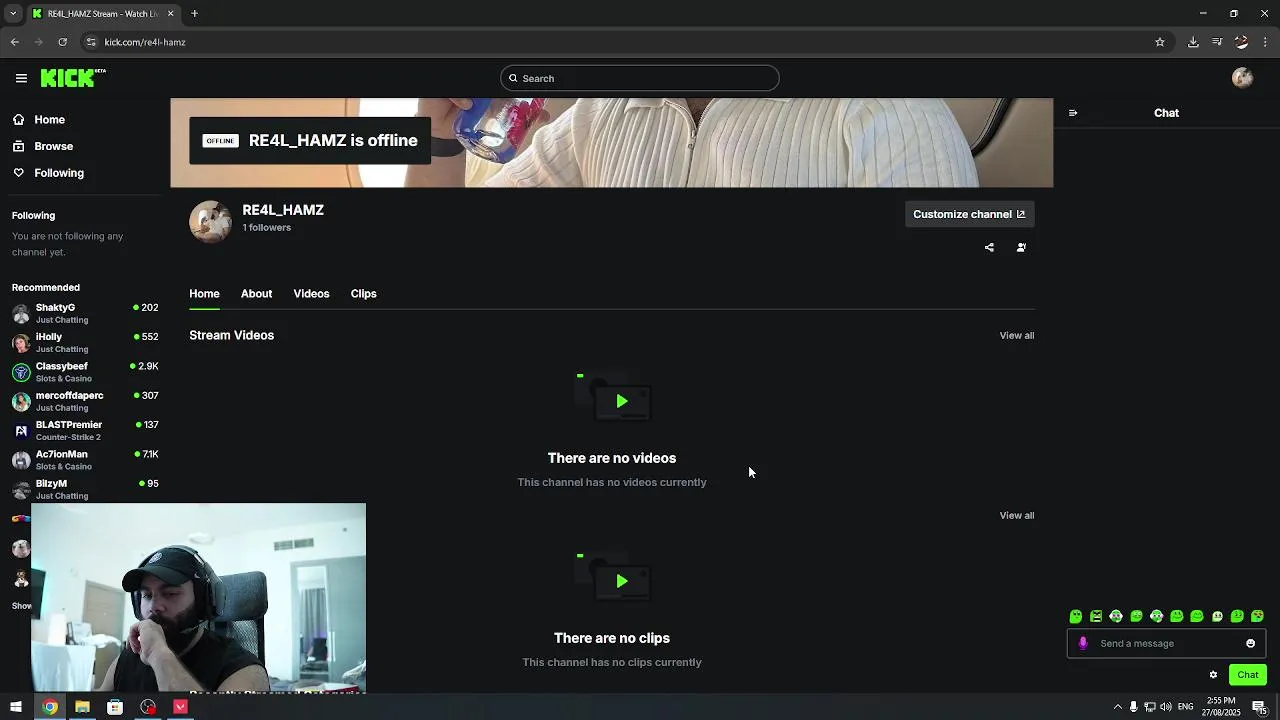Screen dimensions: 1280x720
Task: Reload the page
Action: (62, 42)
